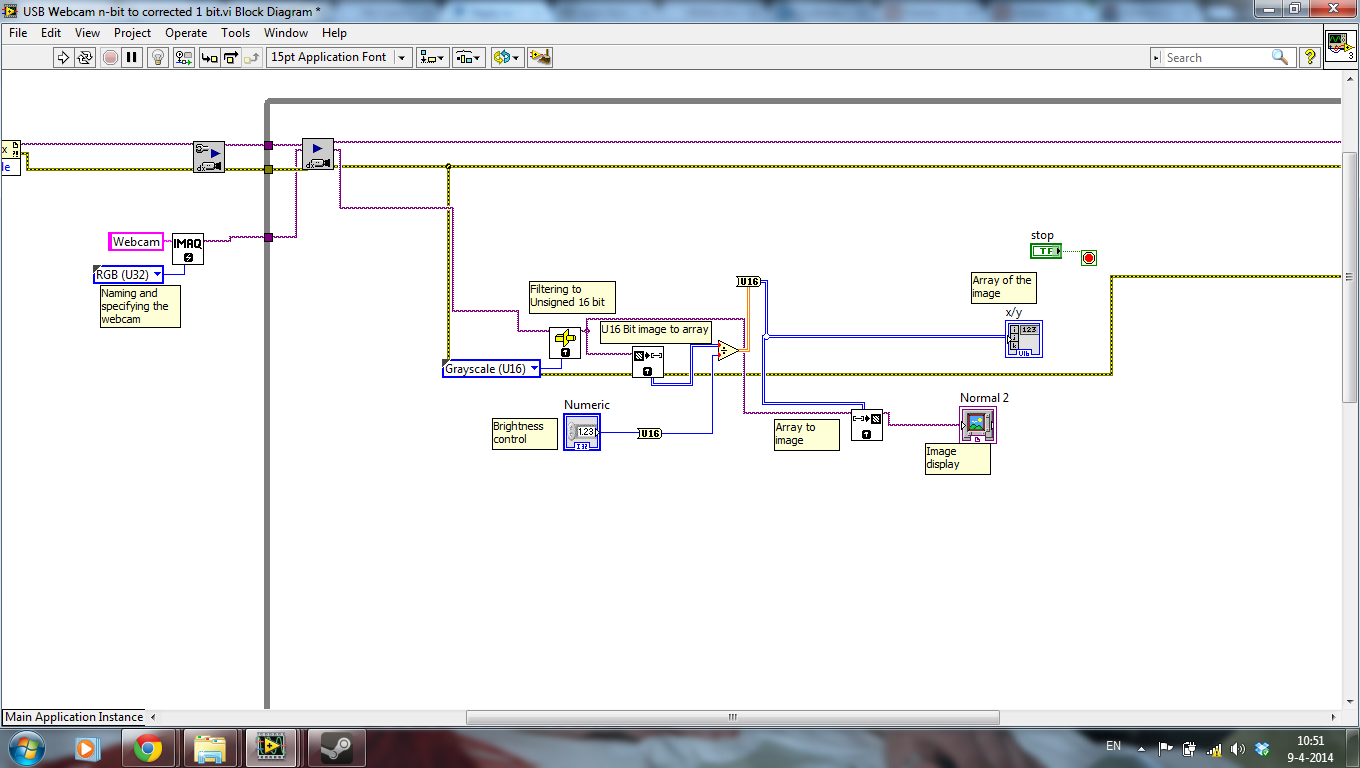Image resolution: width=1360 pixels, height=768 pixels.
Task: Toggle the stop boolean TF terminal
Action: click(x=1046, y=251)
